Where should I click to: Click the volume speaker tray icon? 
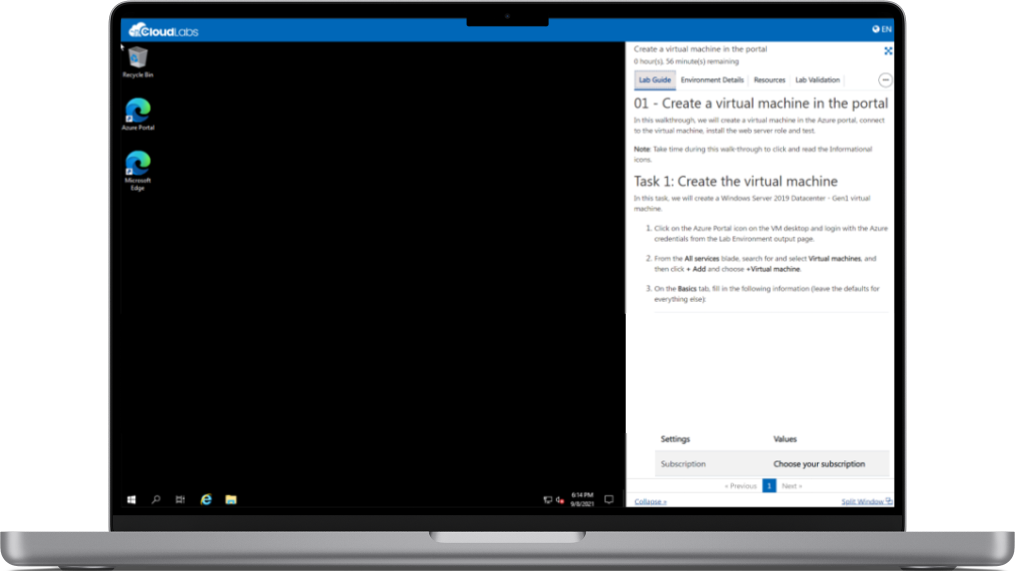[559, 499]
